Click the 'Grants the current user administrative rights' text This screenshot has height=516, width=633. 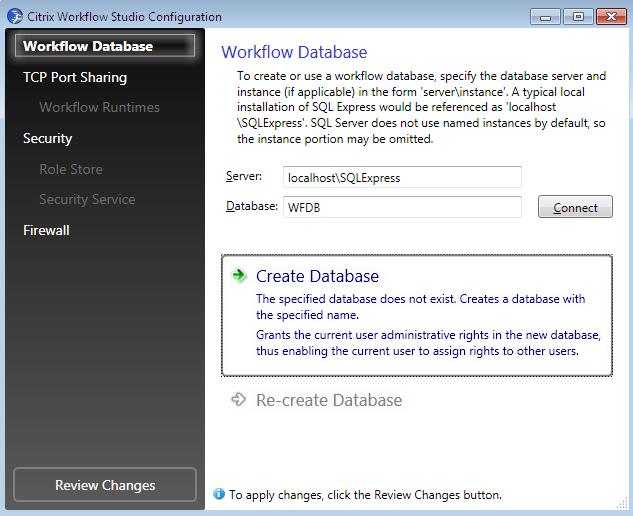click(x=428, y=343)
